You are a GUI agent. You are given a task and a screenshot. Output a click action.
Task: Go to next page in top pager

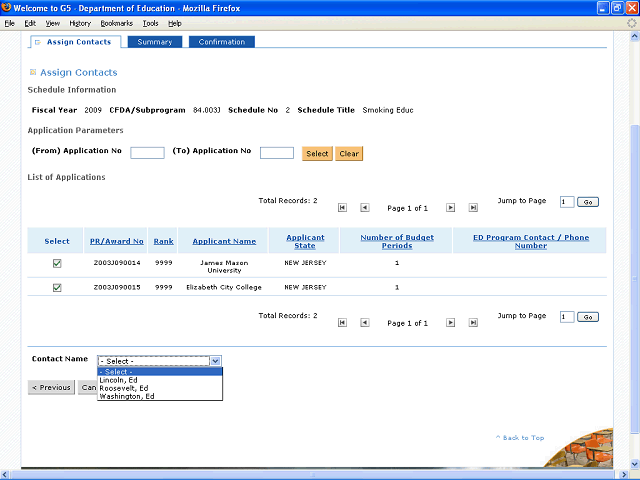pyautogui.click(x=451, y=208)
